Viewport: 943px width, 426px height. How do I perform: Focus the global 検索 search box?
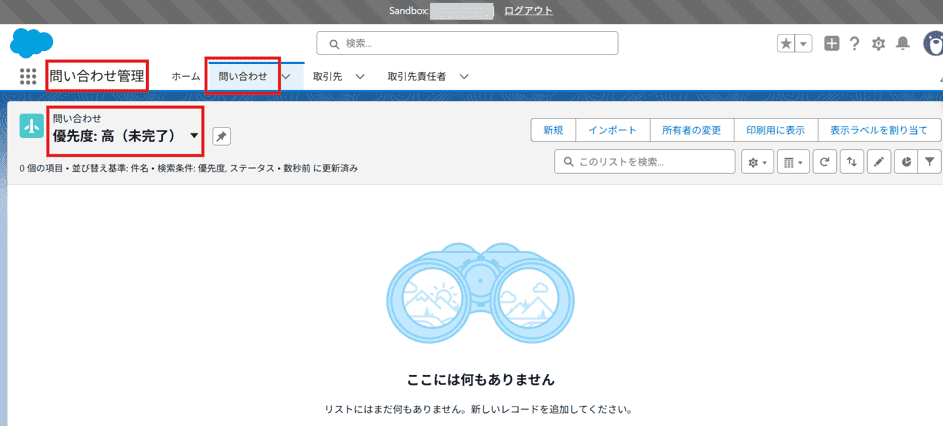pos(467,43)
